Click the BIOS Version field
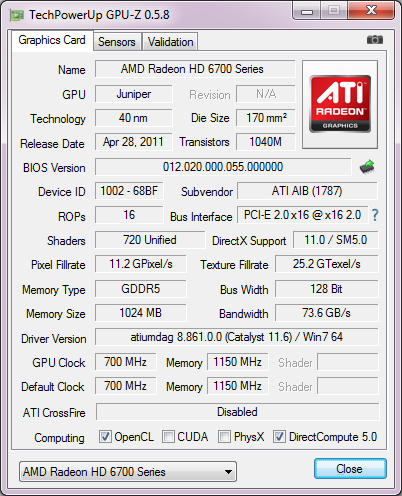402x496 pixels. click(223, 167)
